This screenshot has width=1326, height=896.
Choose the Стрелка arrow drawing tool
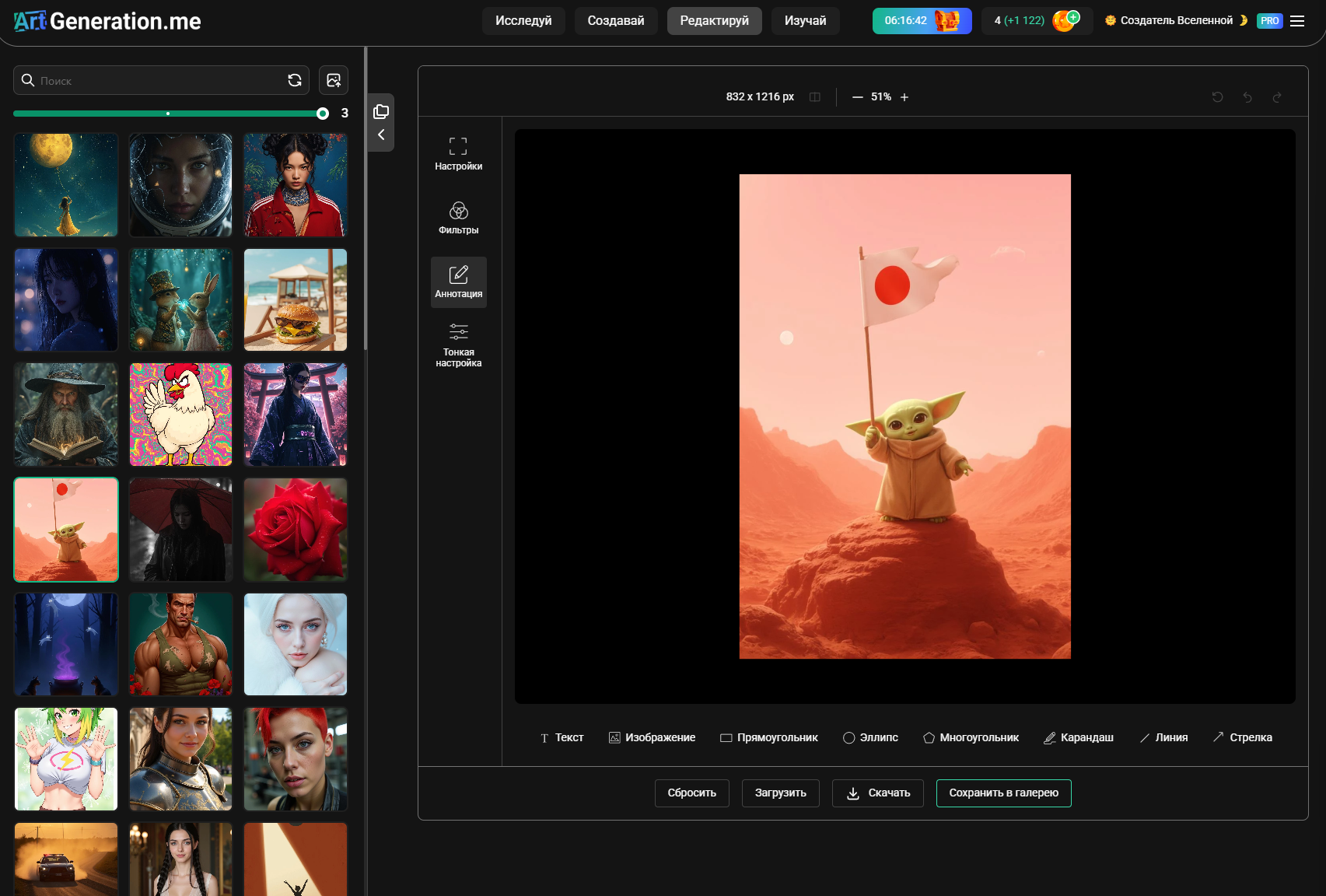[x=1243, y=737]
